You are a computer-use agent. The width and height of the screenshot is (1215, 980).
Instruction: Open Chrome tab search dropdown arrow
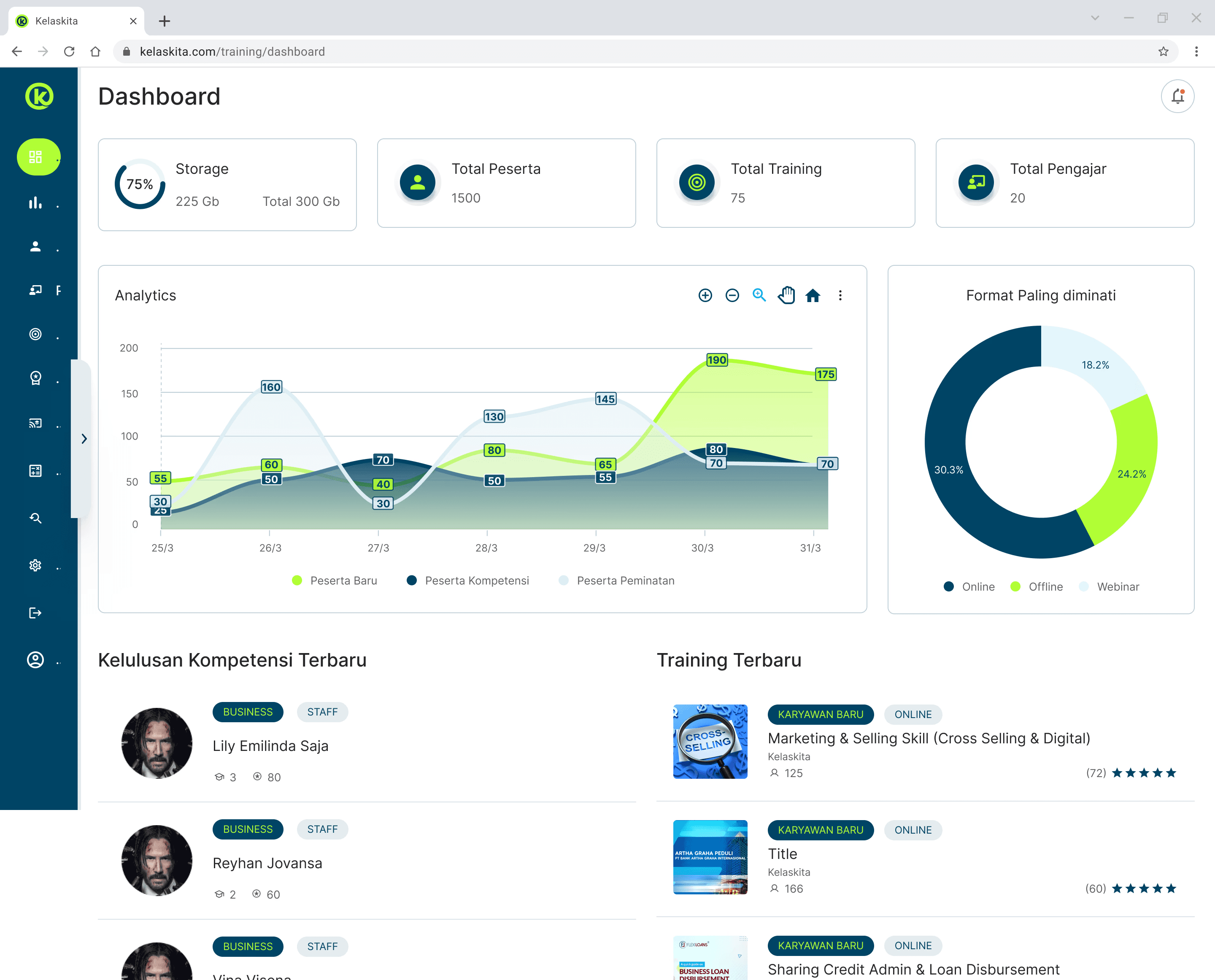(x=1095, y=18)
